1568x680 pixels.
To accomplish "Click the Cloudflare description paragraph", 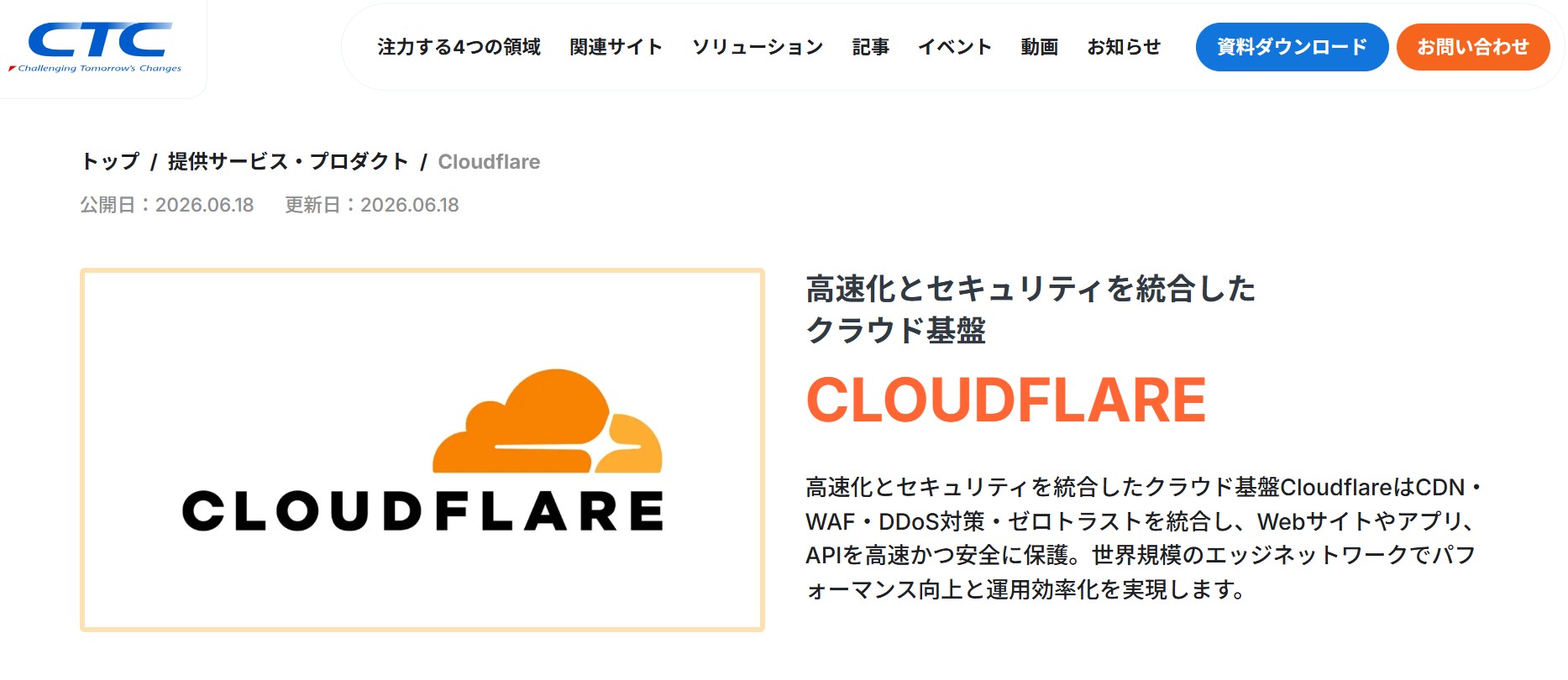I will click(1144, 538).
